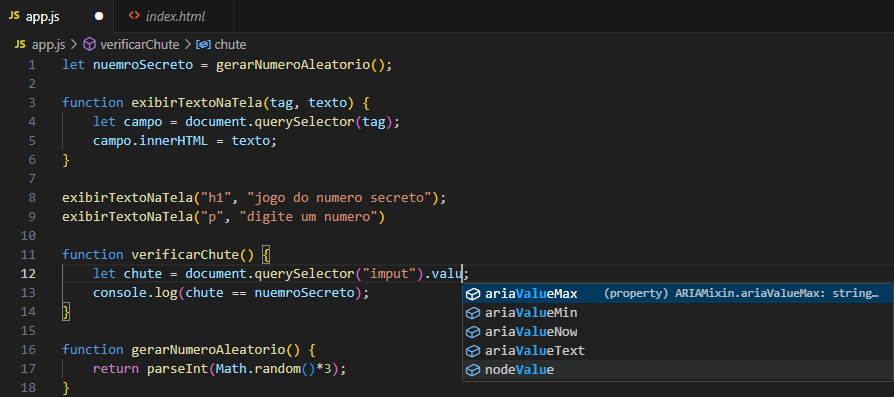Click the property icon beside ariaValueMin
The image size is (894, 397).
tap(473, 313)
